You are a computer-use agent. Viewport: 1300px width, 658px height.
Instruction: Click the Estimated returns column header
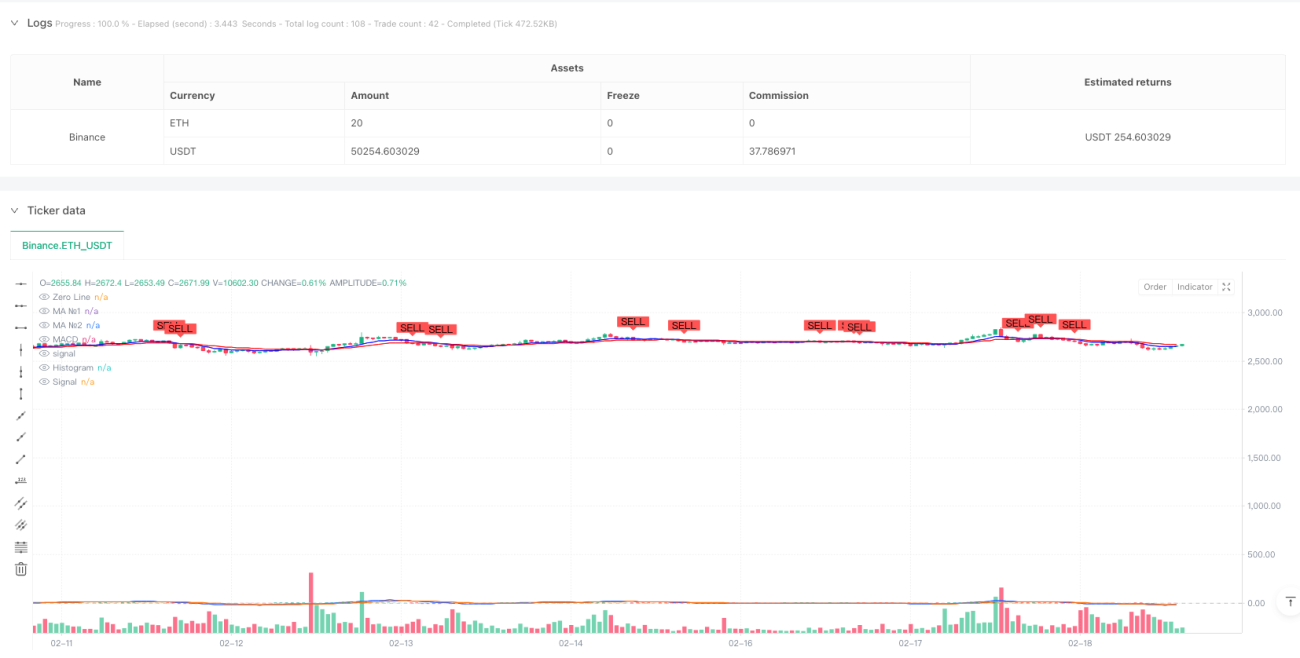[x=1128, y=82]
